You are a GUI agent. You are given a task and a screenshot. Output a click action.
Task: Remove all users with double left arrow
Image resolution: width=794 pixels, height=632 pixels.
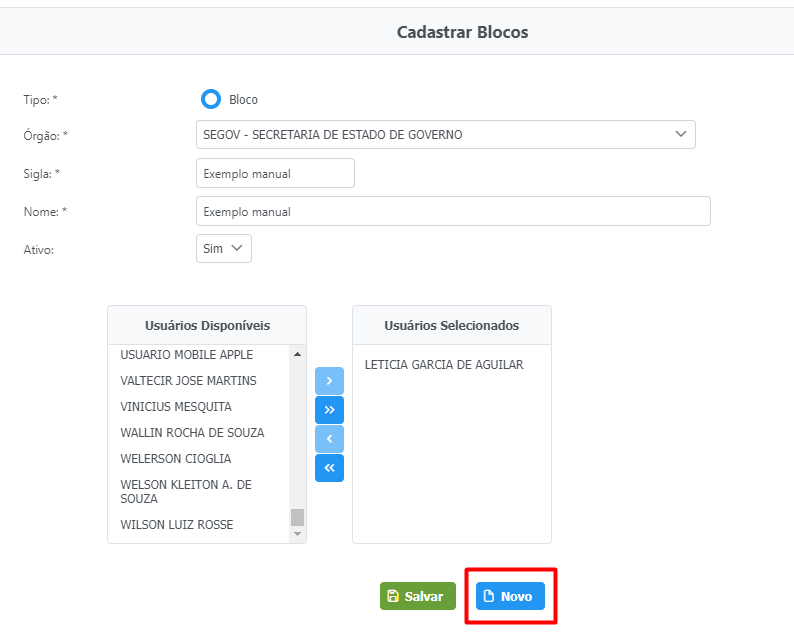[329, 468]
